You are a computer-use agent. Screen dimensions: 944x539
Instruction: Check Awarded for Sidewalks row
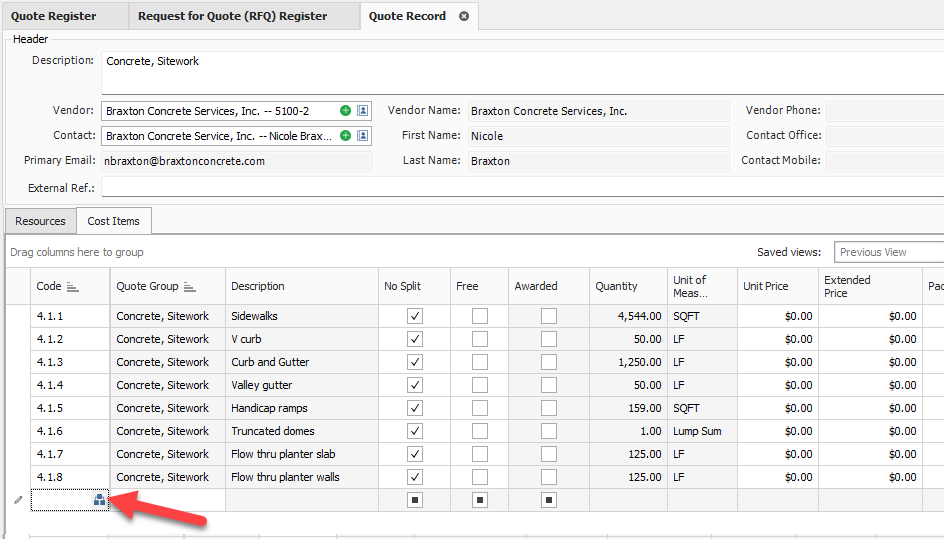pyautogui.click(x=548, y=316)
